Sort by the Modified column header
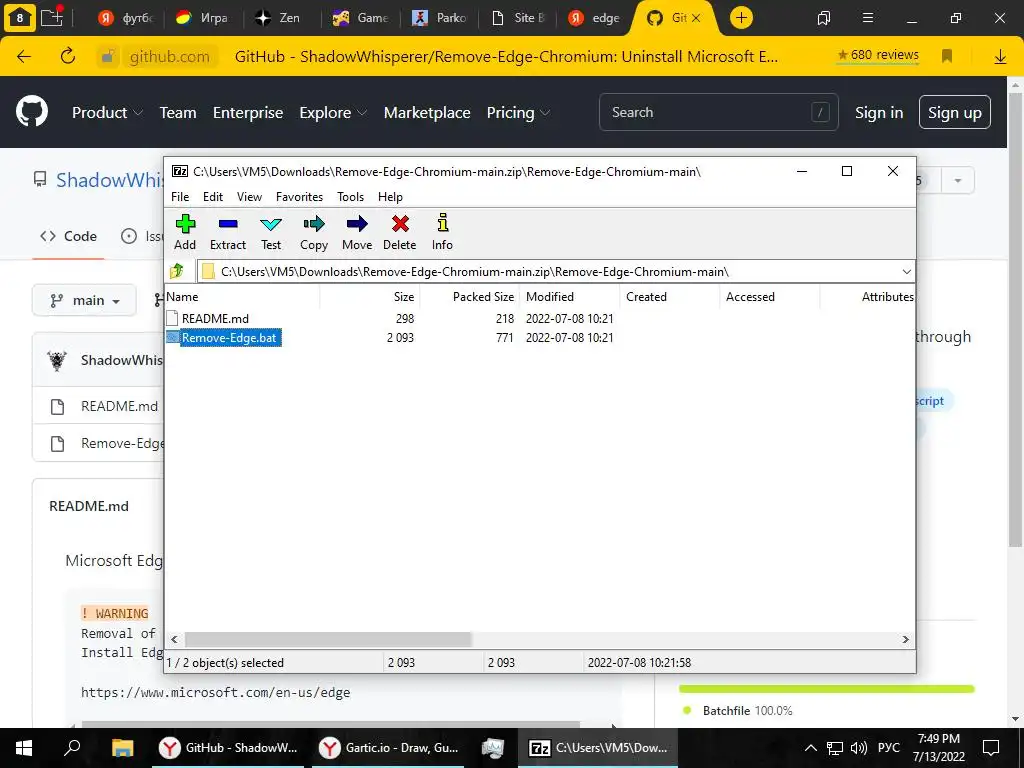The width and height of the screenshot is (1024, 768). (x=569, y=296)
